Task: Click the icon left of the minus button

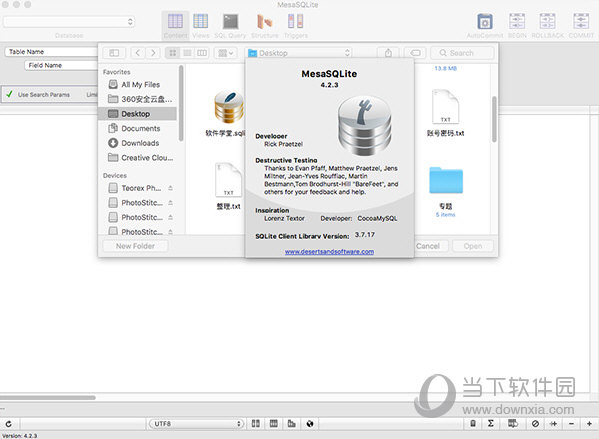Action: tap(553, 423)
